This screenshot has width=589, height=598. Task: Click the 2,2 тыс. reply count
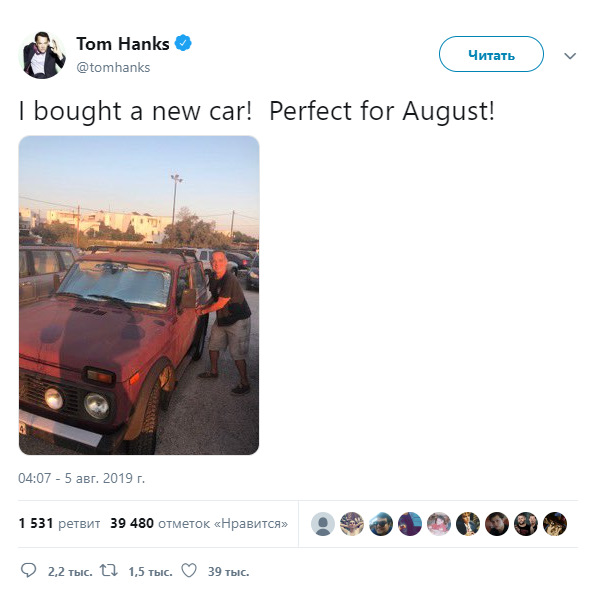[x=70, y=572]
